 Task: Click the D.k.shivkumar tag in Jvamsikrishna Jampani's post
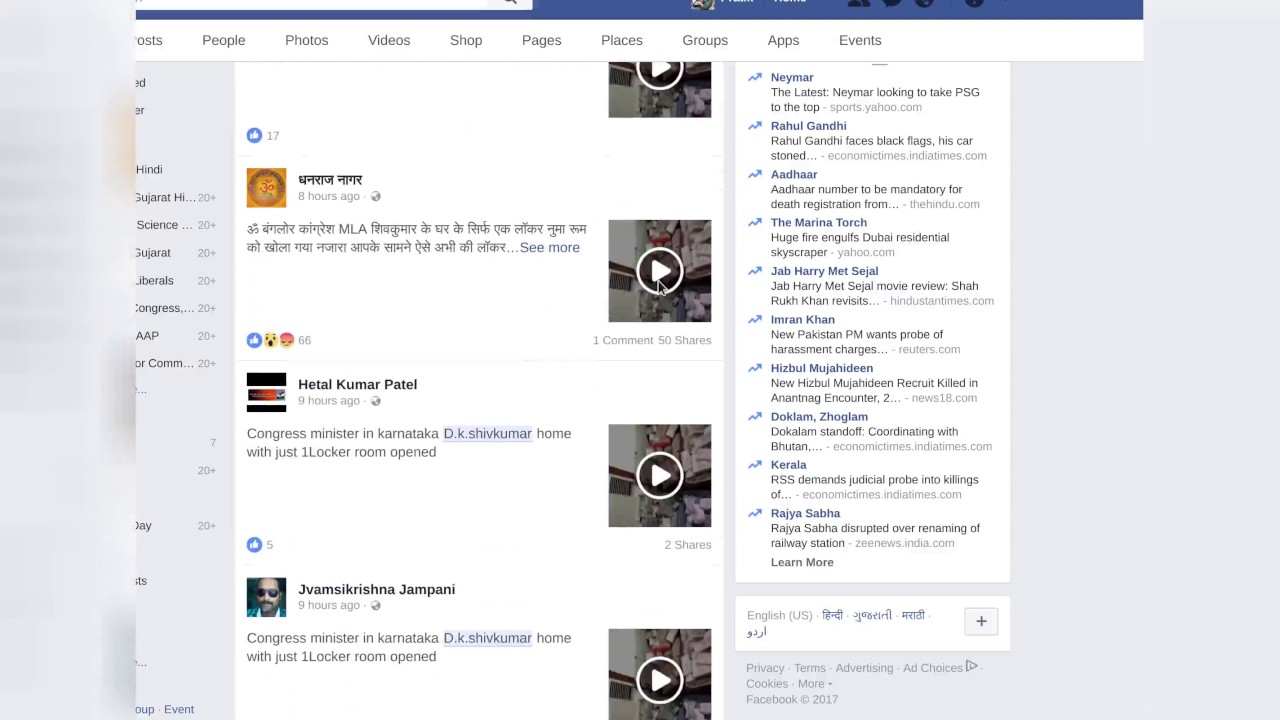tap(488, 638)
